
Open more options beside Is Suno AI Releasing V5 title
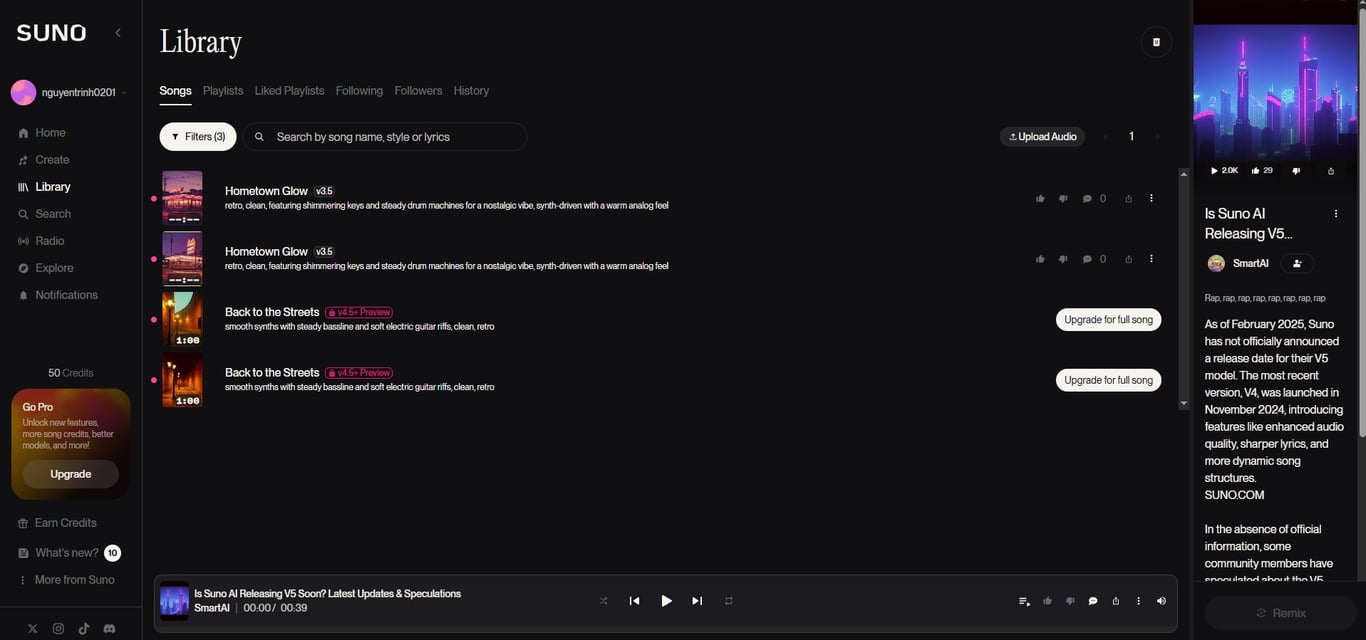1336,214
